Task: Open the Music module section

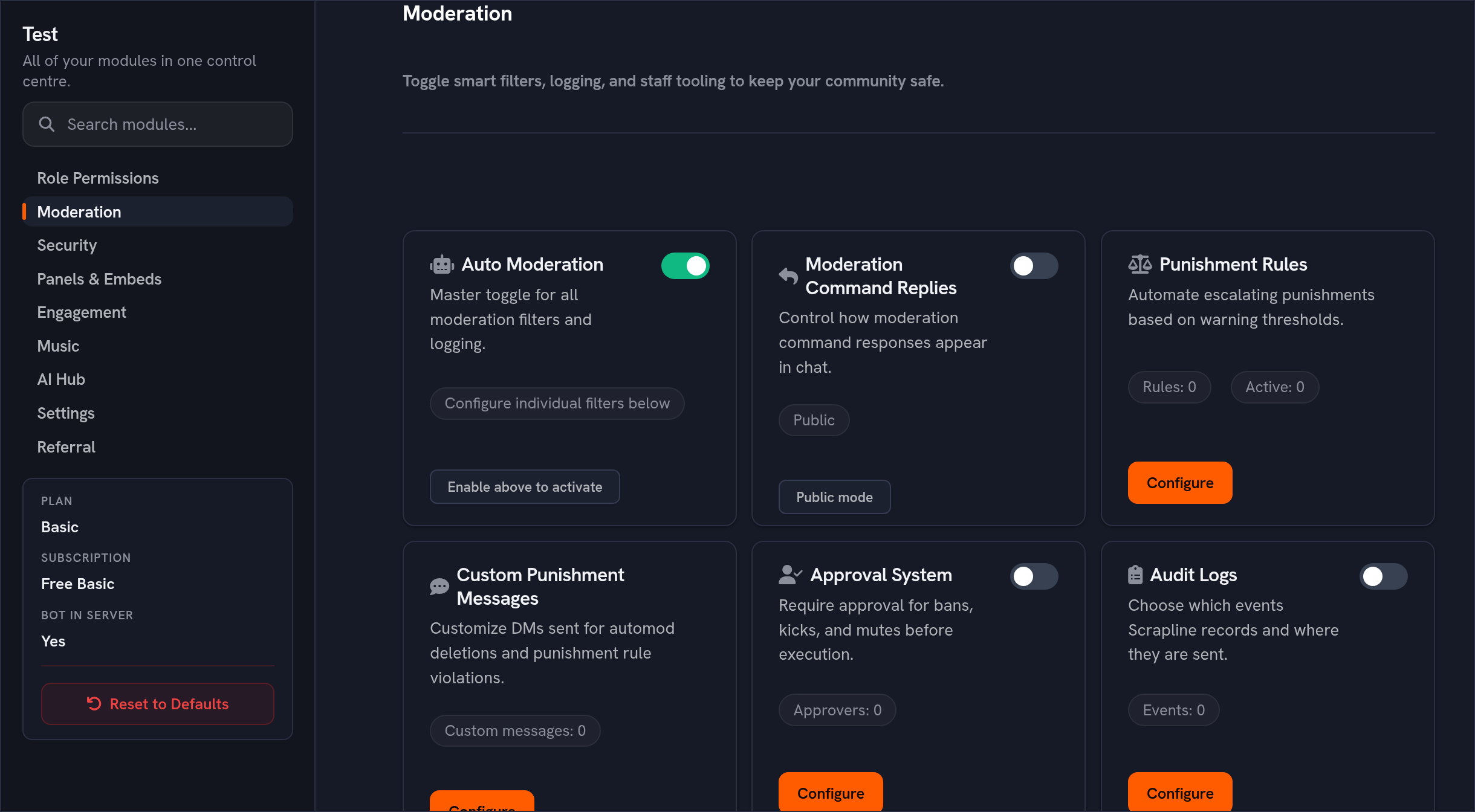Action: (158, 346)
